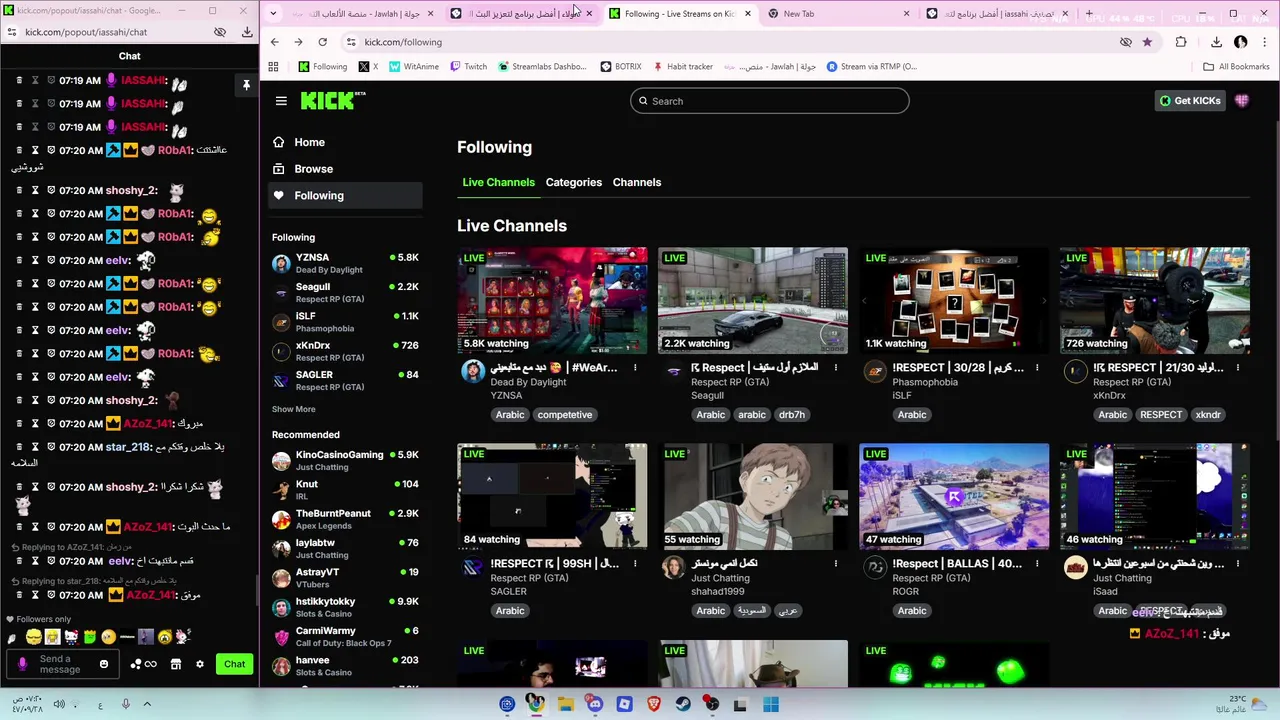Open Brave browser from the taskbar
This screenshot has height=720, width=1280.
pyautogui.click(x=654, y=704)
